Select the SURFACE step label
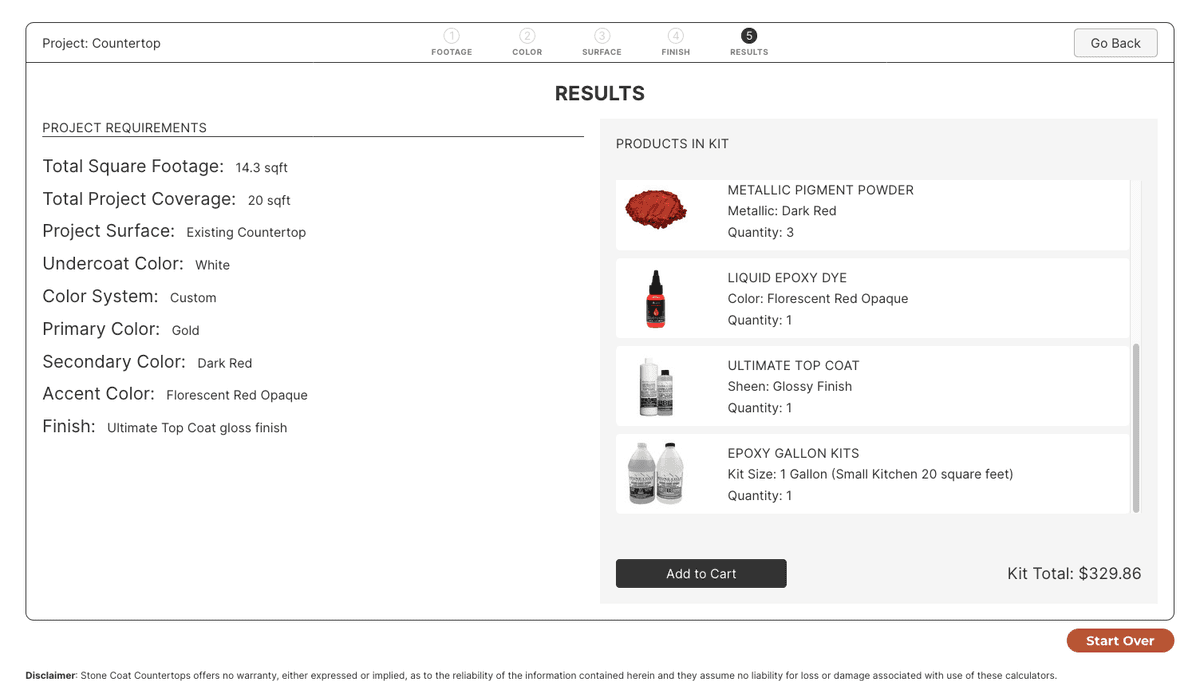 602,52
